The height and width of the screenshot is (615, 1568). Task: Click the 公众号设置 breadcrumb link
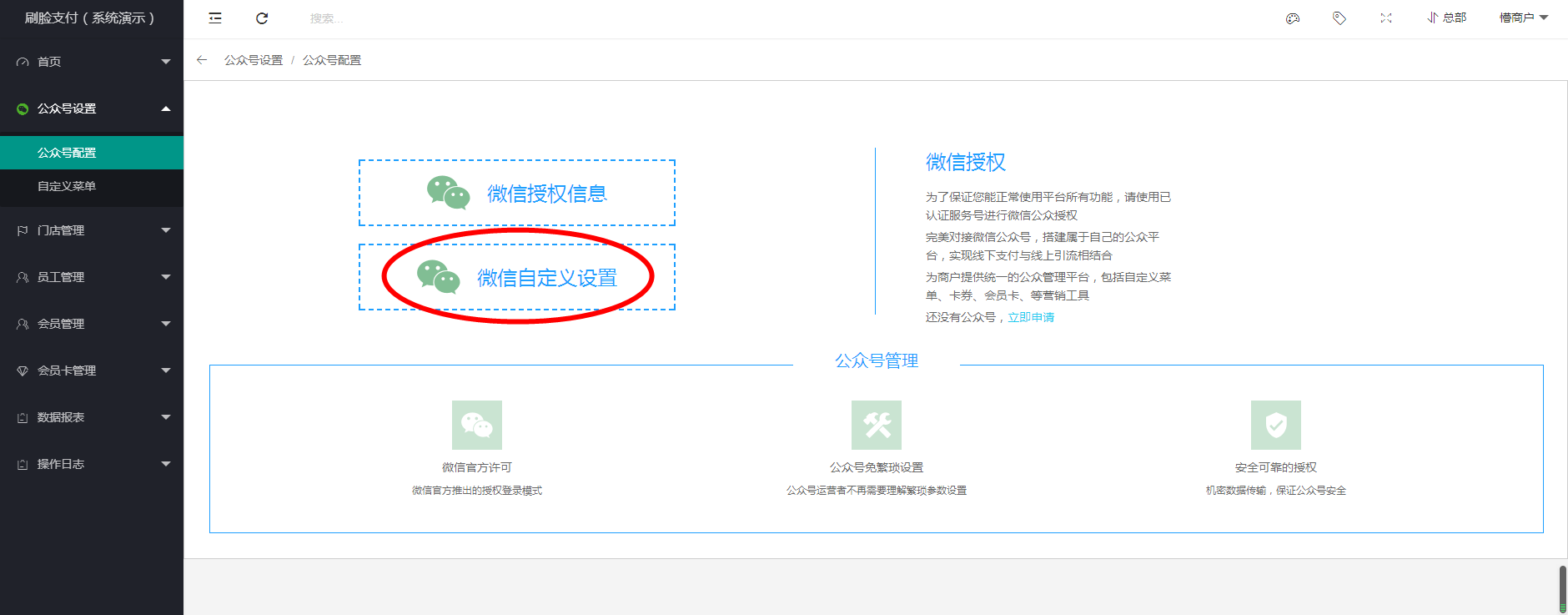pos(254,60)
